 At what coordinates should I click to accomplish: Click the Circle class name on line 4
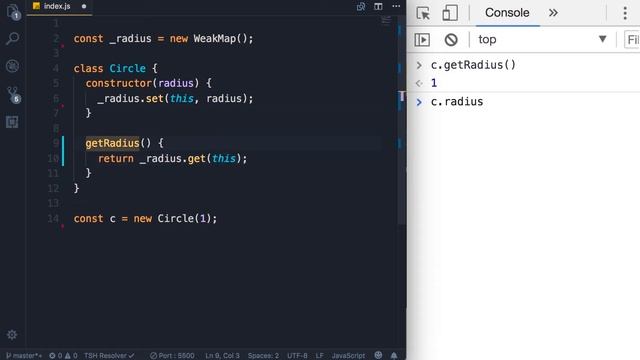click(x=127, y=68)
